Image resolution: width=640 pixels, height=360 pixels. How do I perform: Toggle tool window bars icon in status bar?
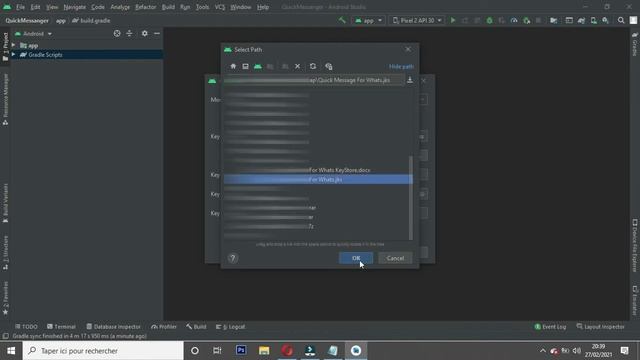click(5, 336)
